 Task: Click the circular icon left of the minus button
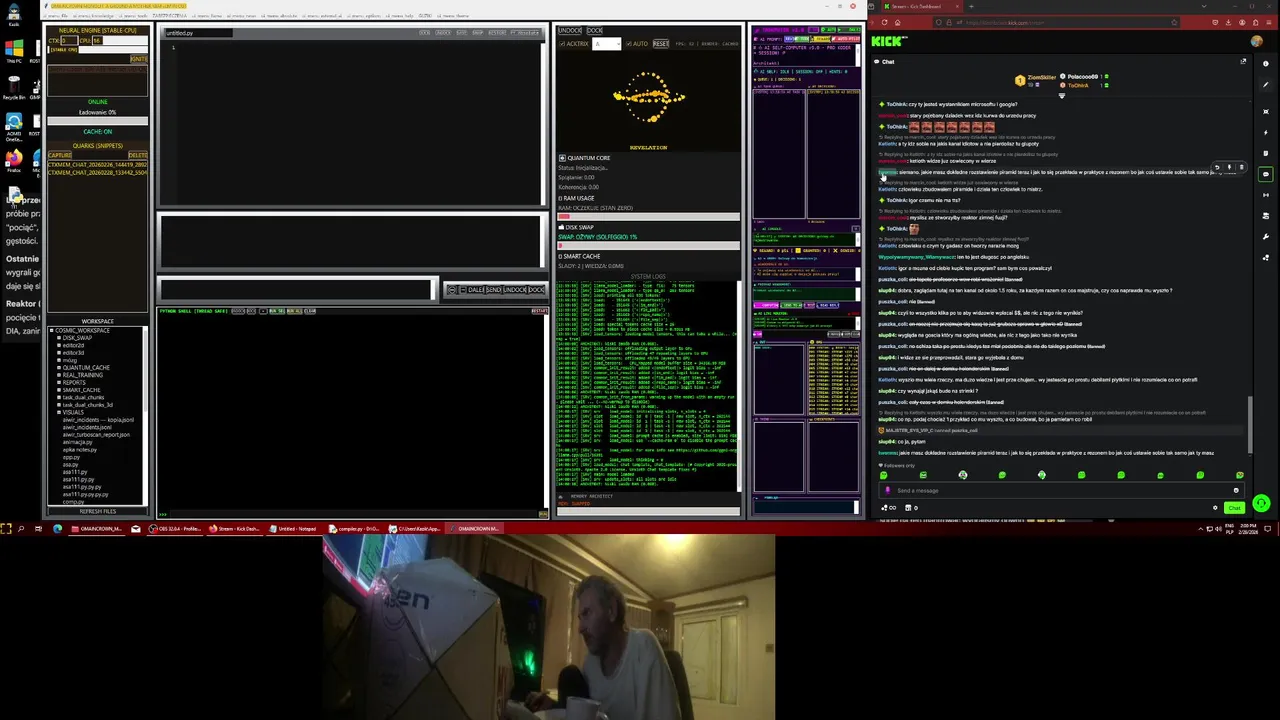[452, 290]
